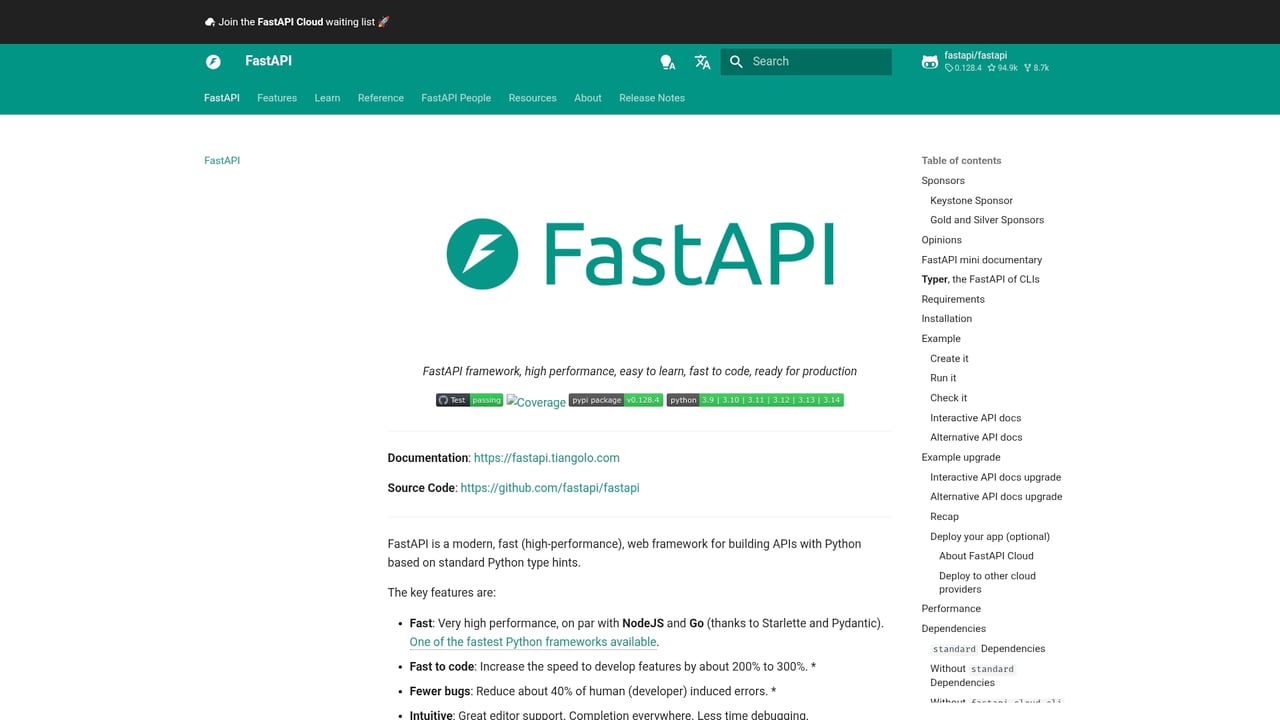
Task: Open the Dependencies entry in table of contents
Action: (953, 628)
